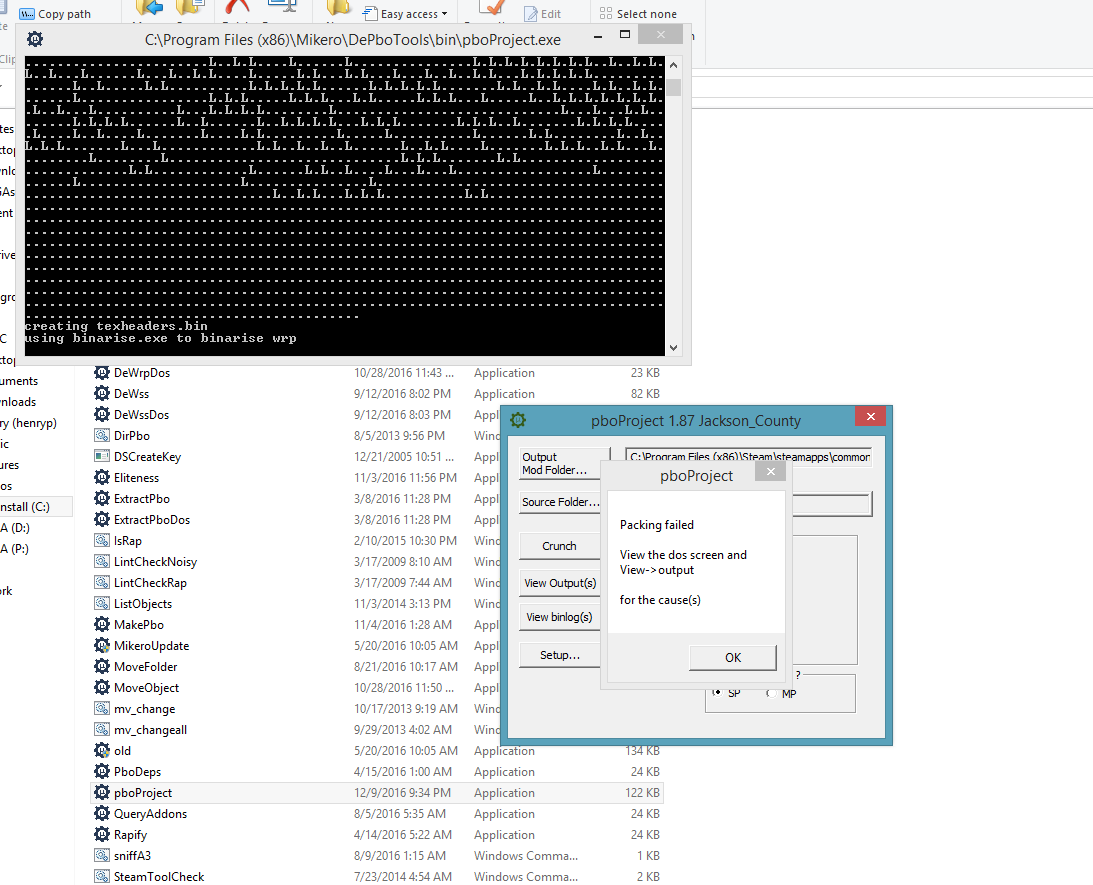Screen dimensions: 1093x885
Task: Click the DSCreateKey file name
Action: [147, 457]
